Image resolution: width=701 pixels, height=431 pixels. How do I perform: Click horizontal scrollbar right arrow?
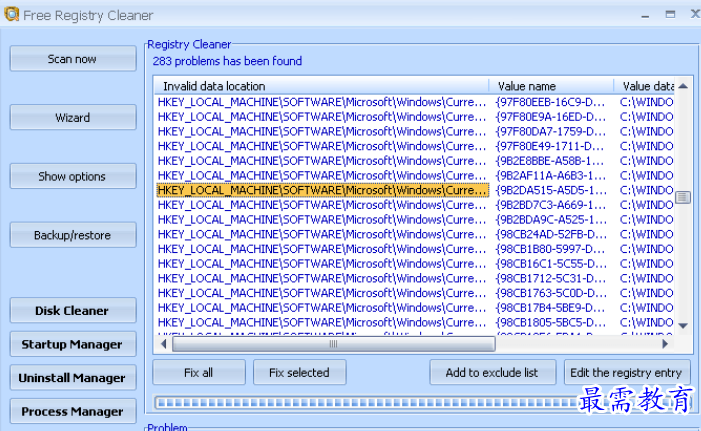(x=486, y=343)
